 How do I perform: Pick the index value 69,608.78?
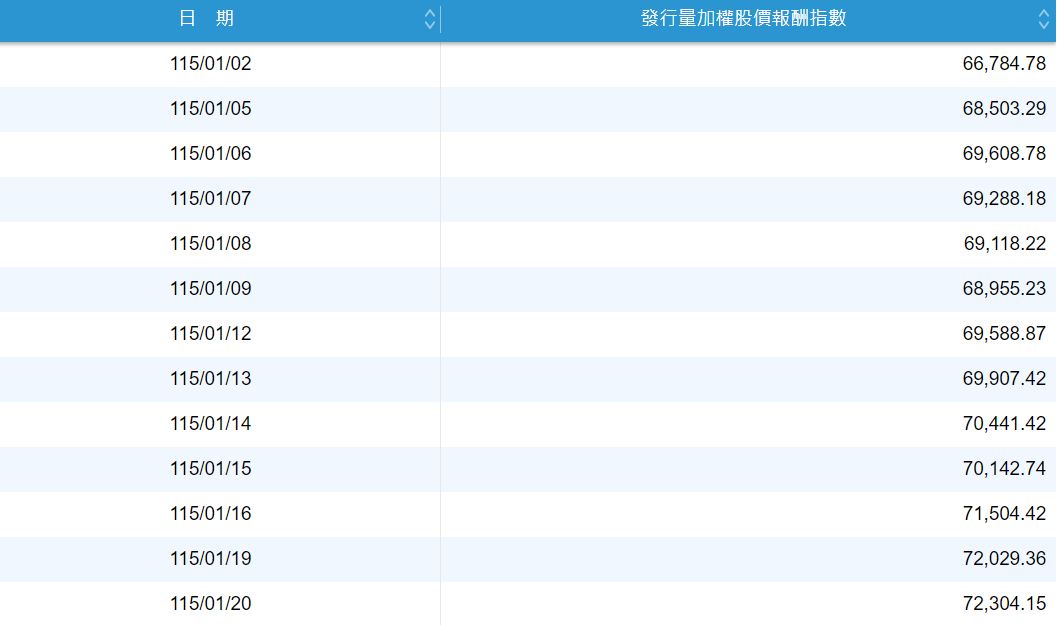click(1004, 154)
